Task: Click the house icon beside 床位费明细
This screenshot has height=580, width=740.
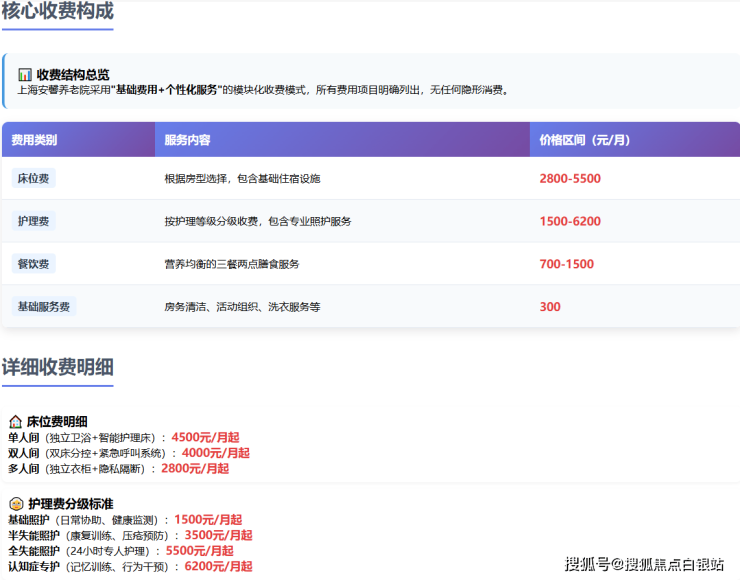Action: point(15,422)
